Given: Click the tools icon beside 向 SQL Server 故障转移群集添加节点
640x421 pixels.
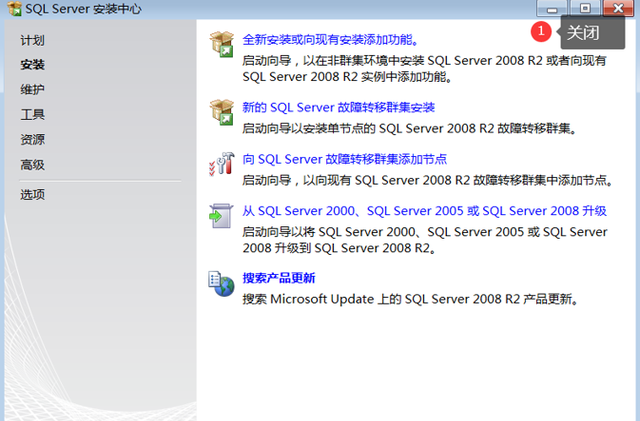Looking at the screenshot, I should click(222, 164).
